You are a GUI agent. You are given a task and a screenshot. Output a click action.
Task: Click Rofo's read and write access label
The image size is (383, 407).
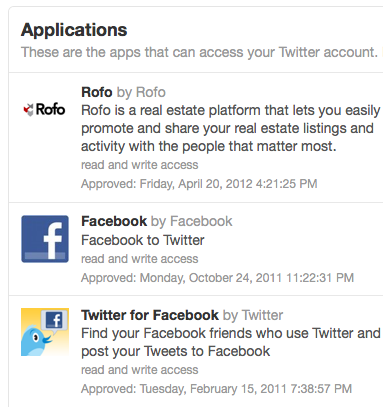point(140,165)
